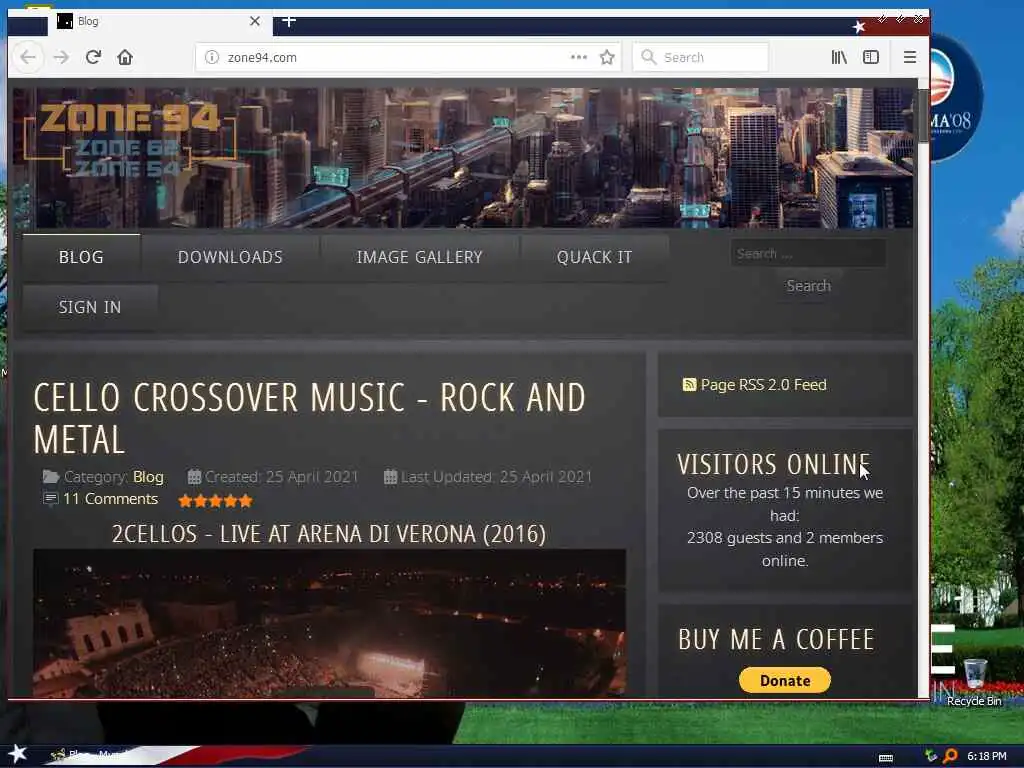
Task: Open the magnifier tray icon
Action: click(x=950, y=756)
